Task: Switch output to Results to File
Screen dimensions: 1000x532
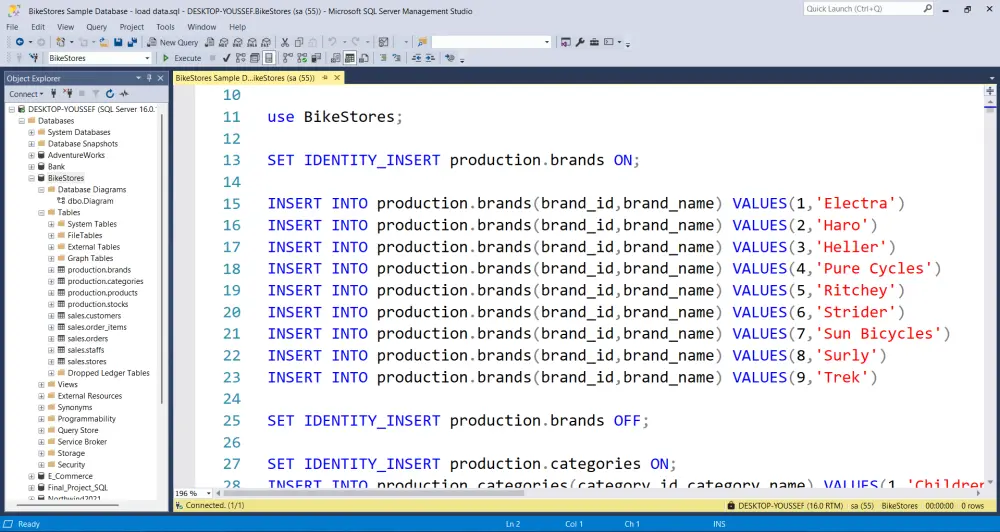Action: pyautogui.click(x=364, y=58)
